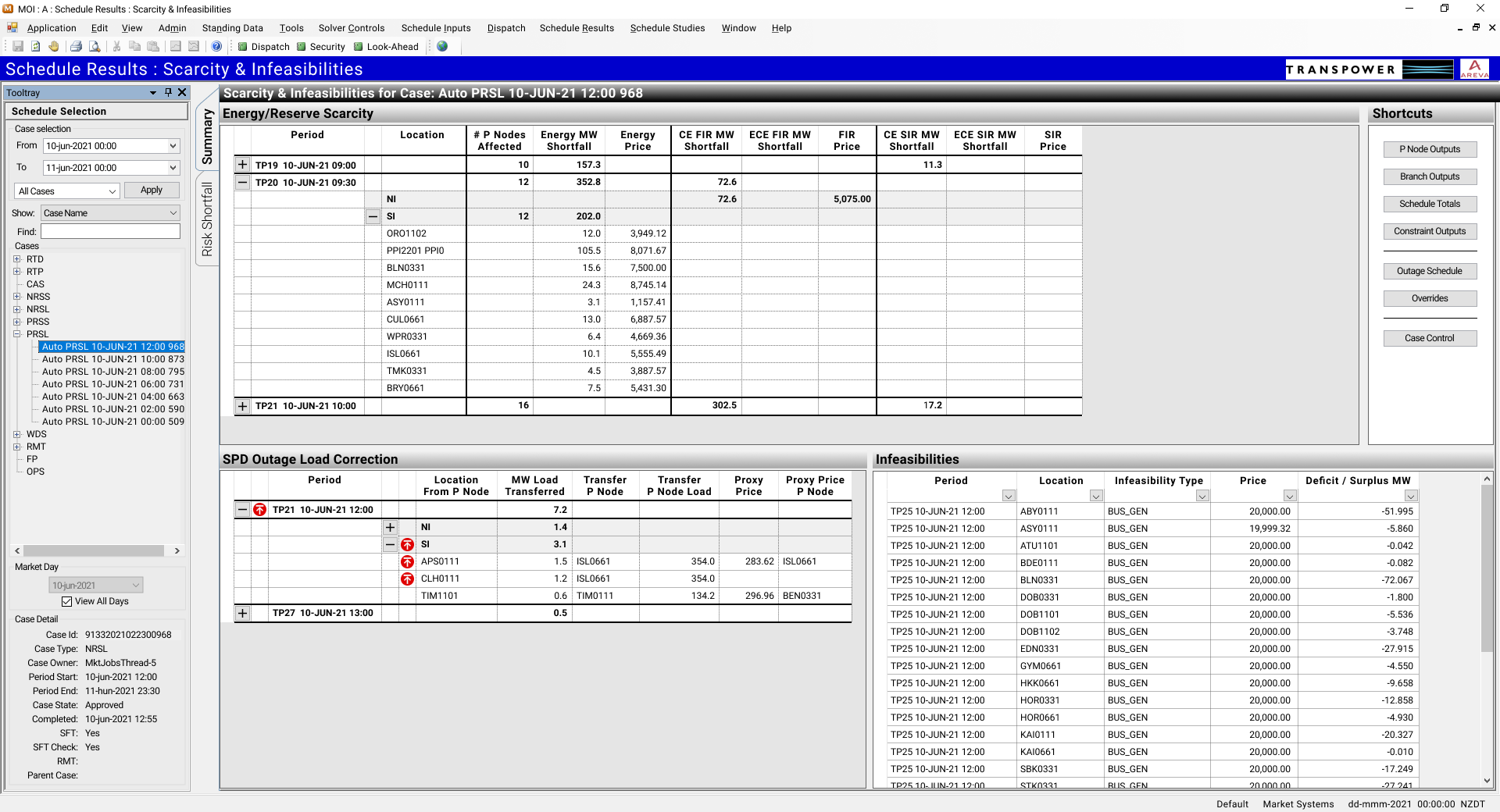Click the Print icon in toolbar
This screenshot has height=812, width=1500.
[x=77, y=47]
